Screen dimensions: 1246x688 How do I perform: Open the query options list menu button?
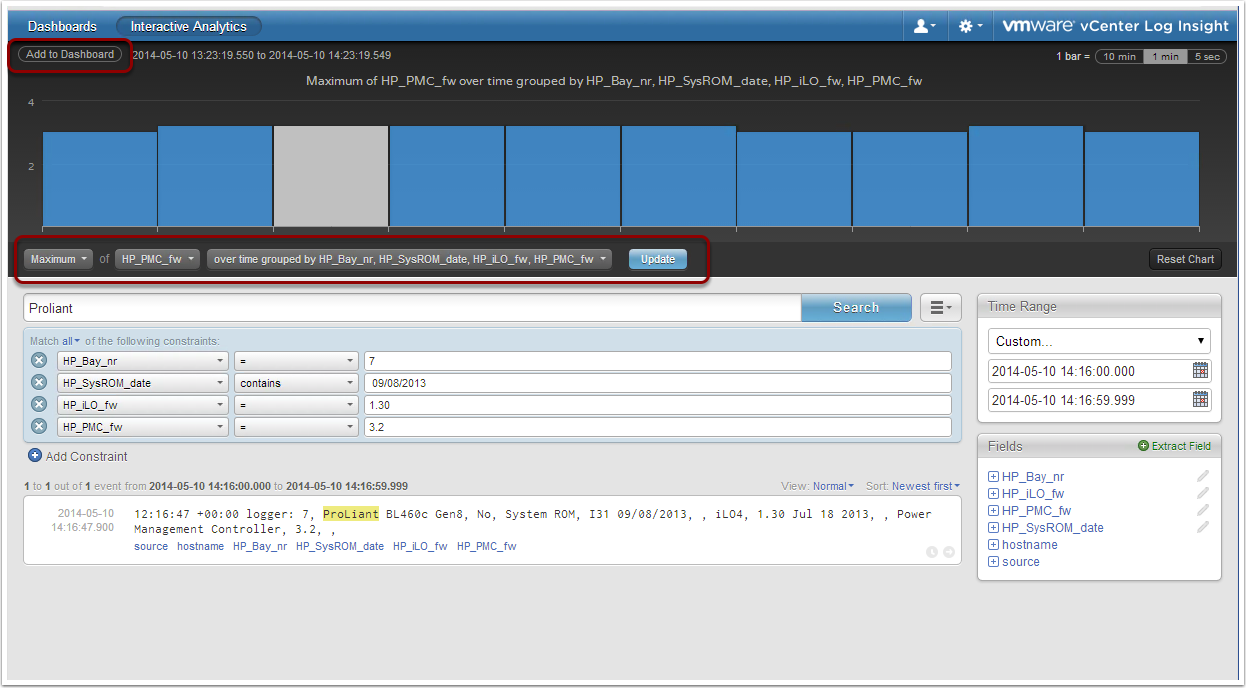click(940, 307)
